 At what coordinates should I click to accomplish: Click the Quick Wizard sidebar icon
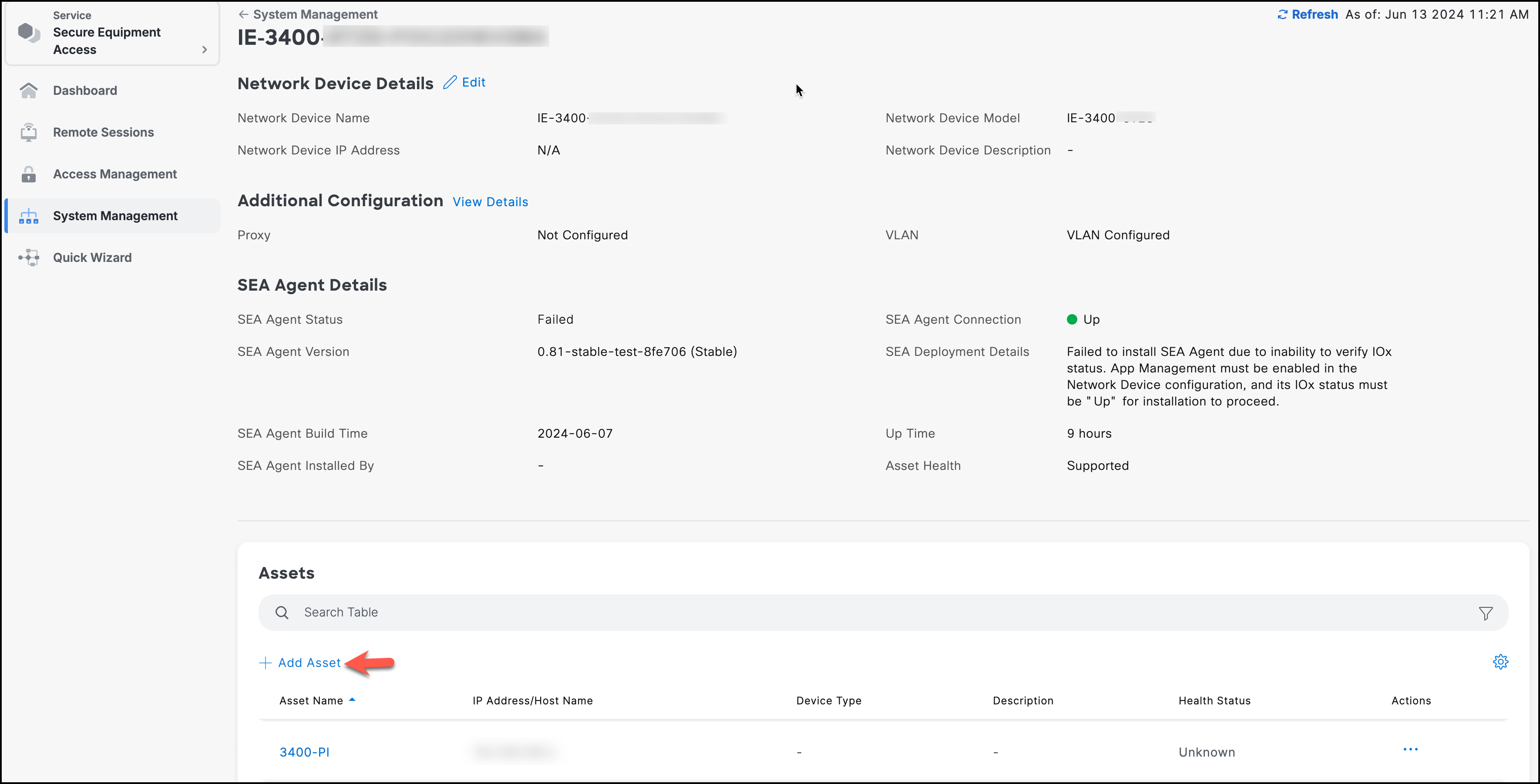point(29,257)
